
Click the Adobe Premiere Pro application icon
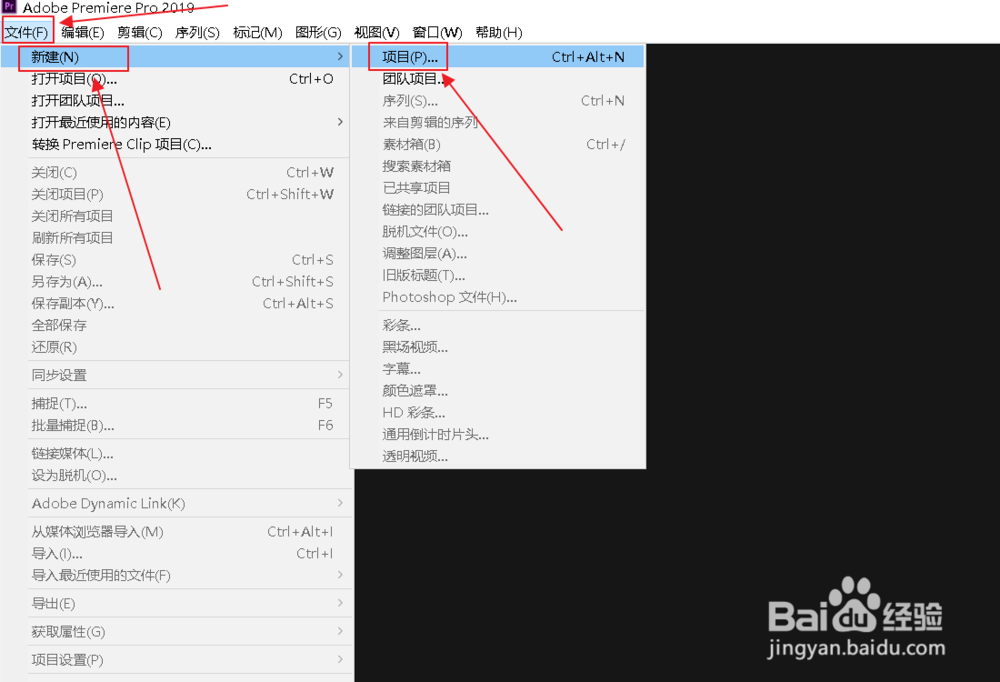tap(8, 9)
